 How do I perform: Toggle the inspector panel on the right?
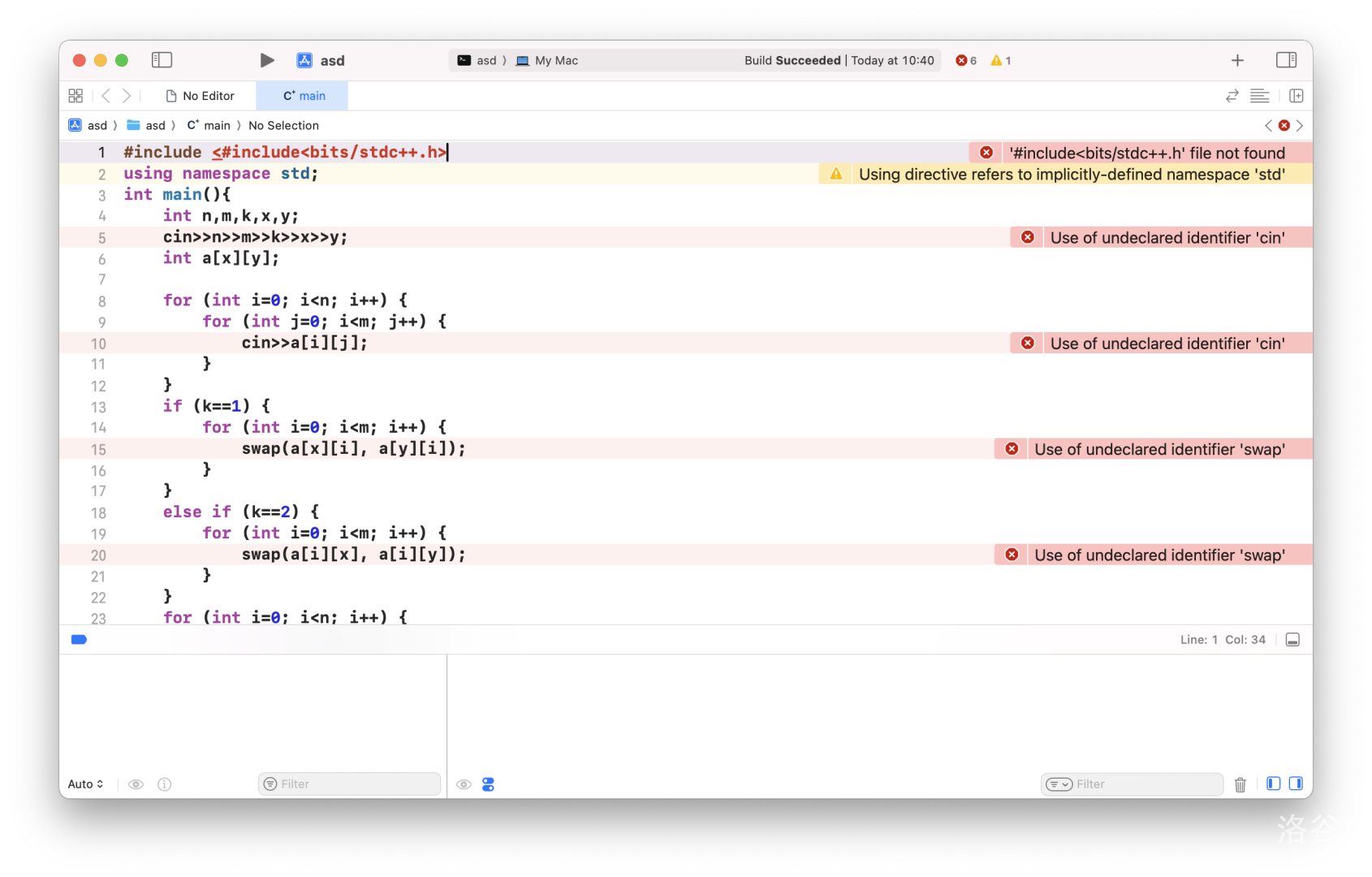1286,60
